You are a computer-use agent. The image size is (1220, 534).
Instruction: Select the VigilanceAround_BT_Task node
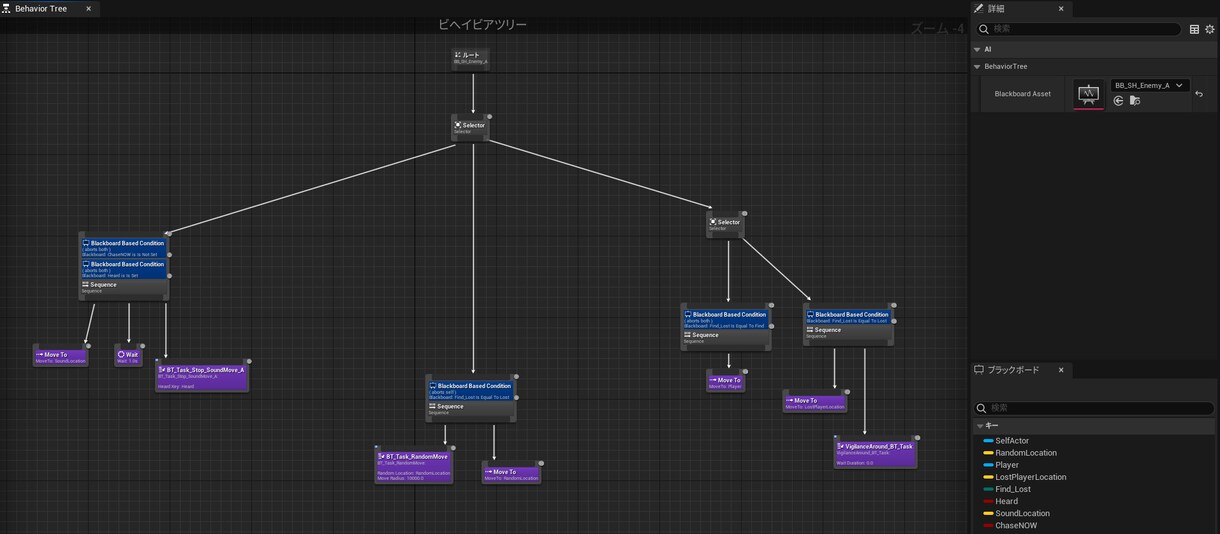point(875,454)
